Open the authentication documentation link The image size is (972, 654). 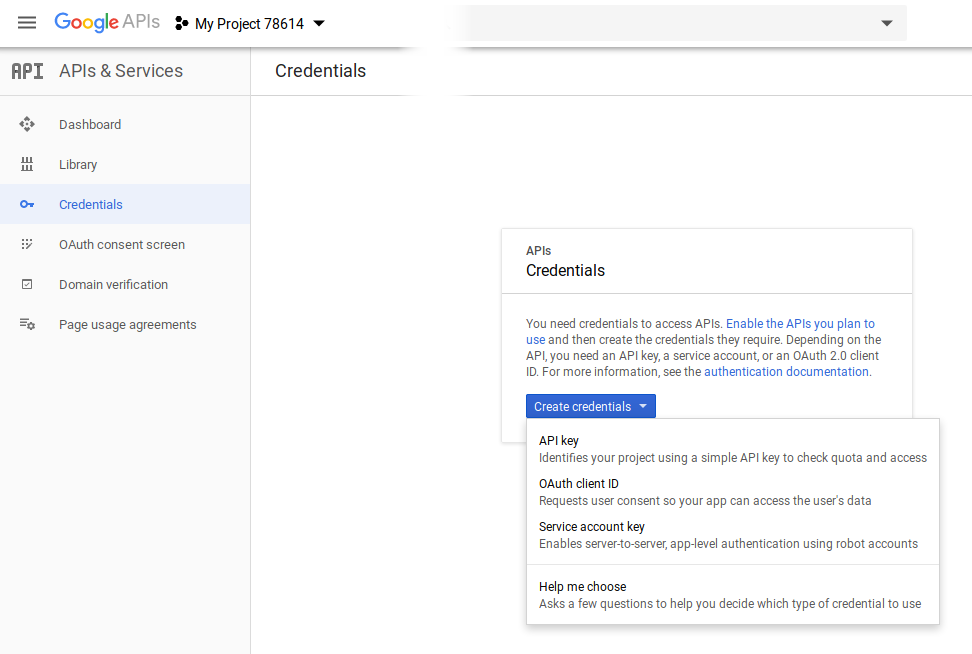tap(786, 372)
